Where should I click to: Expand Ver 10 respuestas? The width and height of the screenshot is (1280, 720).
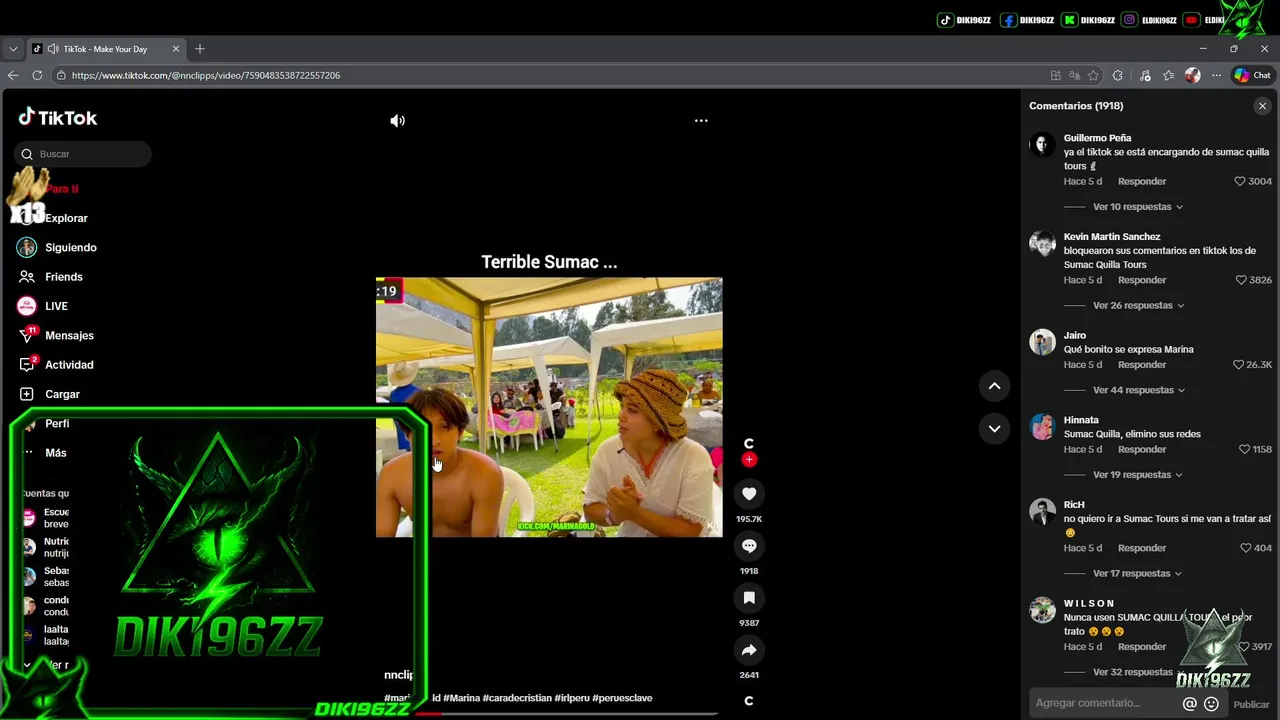pyautogui.click(x=1138, y=207)
